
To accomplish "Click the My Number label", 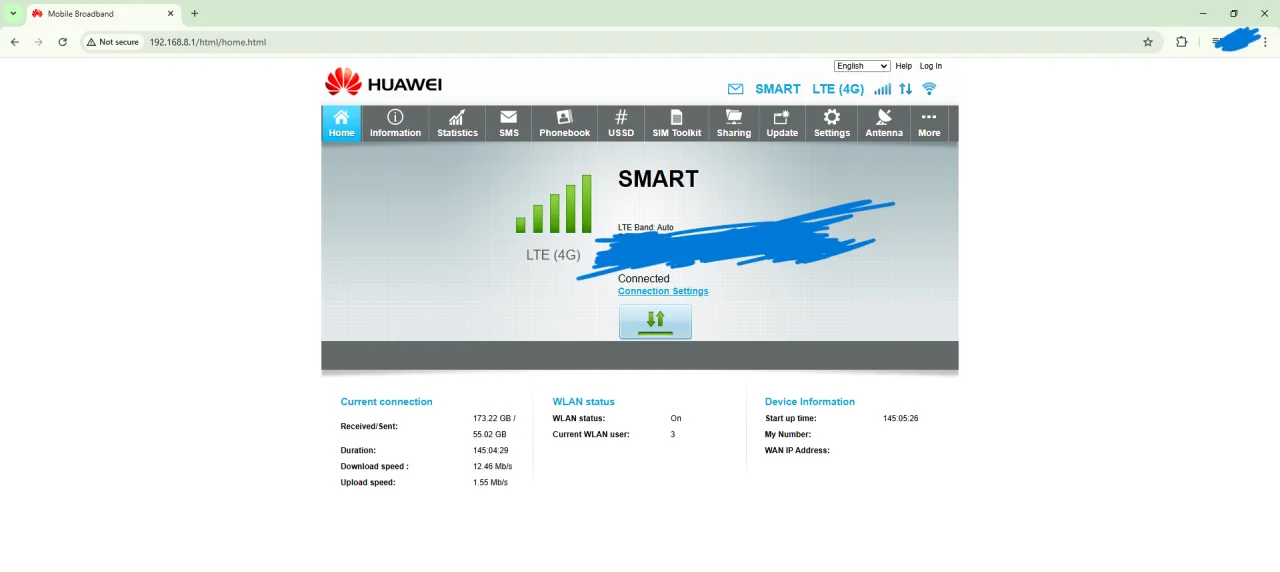I will (x=788, y=434).
